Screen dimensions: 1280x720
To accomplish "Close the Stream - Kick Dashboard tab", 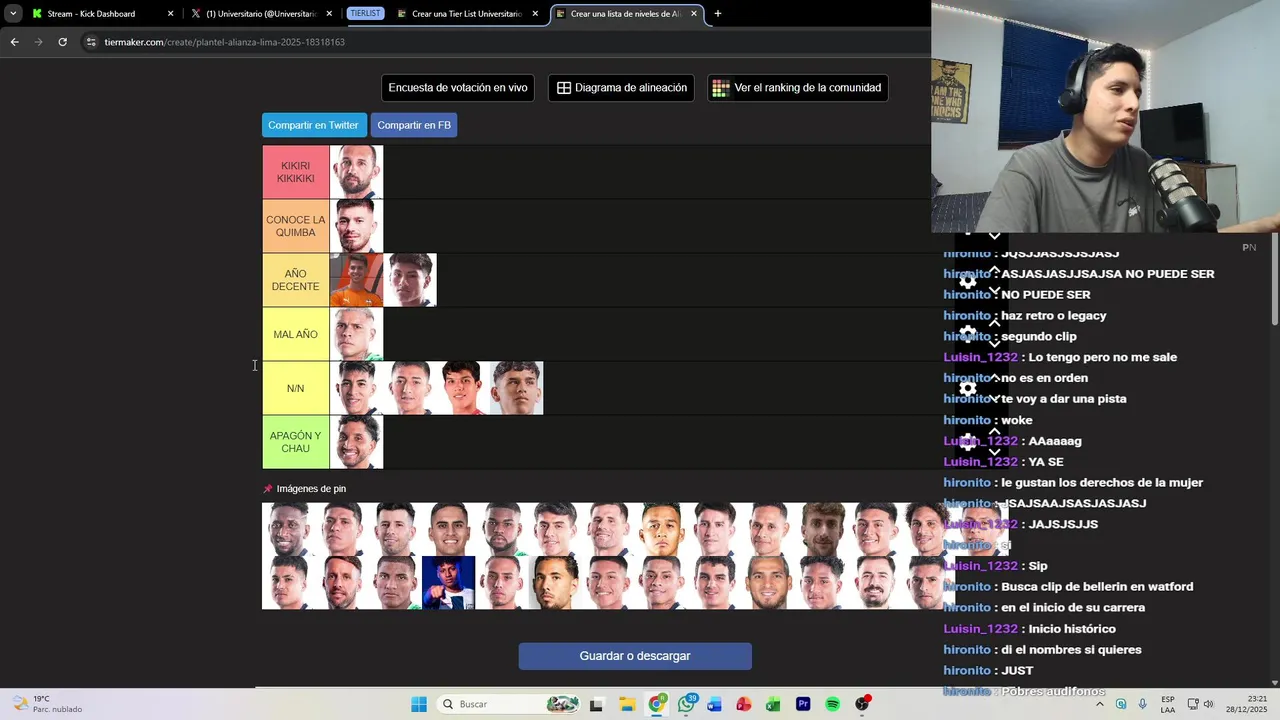I will coord(170,14).
